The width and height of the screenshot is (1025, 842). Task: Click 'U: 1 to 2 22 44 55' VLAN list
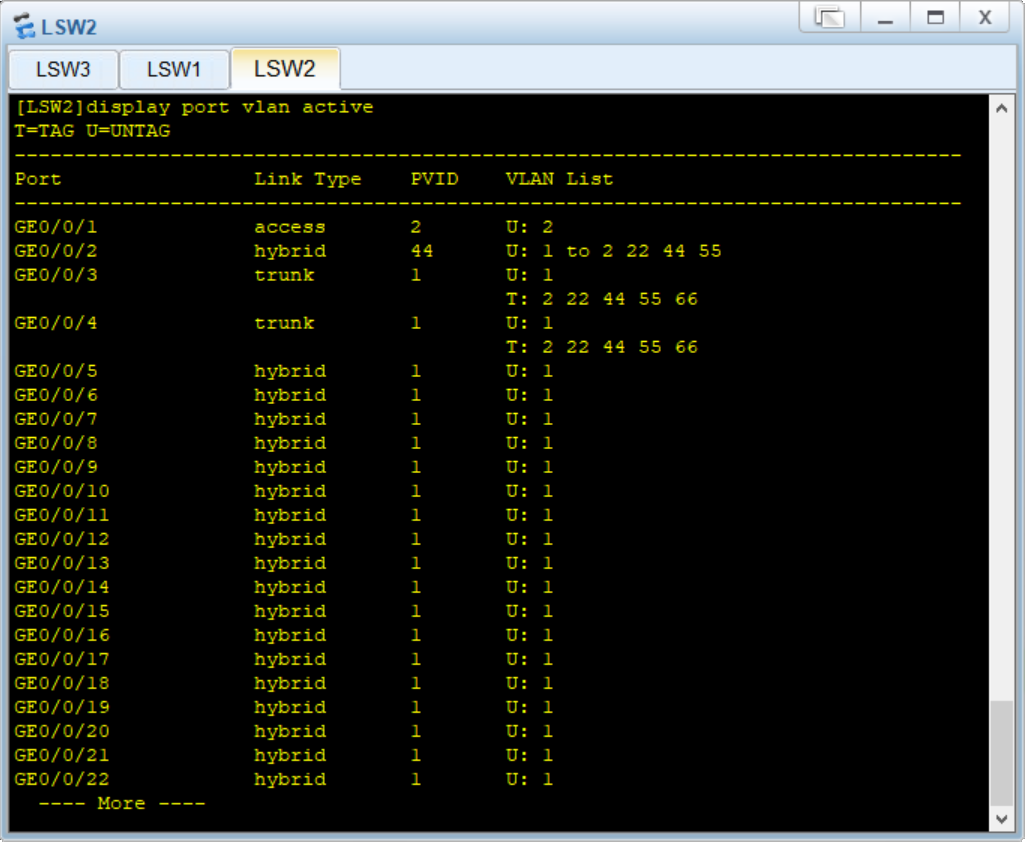[613, 251]
